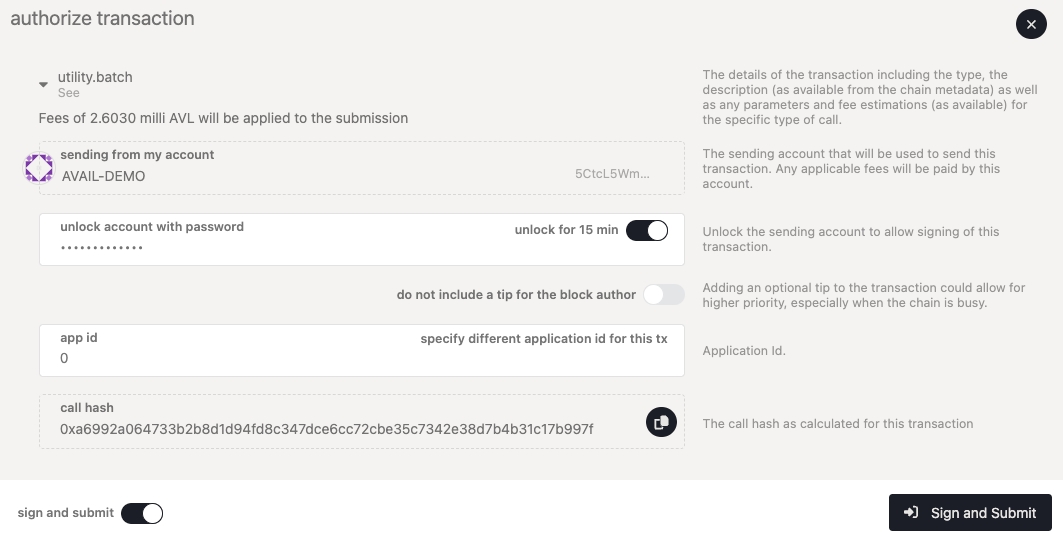1063x542 pixels.
Task: Copy the call hash with copy icon
Action: [x=661, y=422]
